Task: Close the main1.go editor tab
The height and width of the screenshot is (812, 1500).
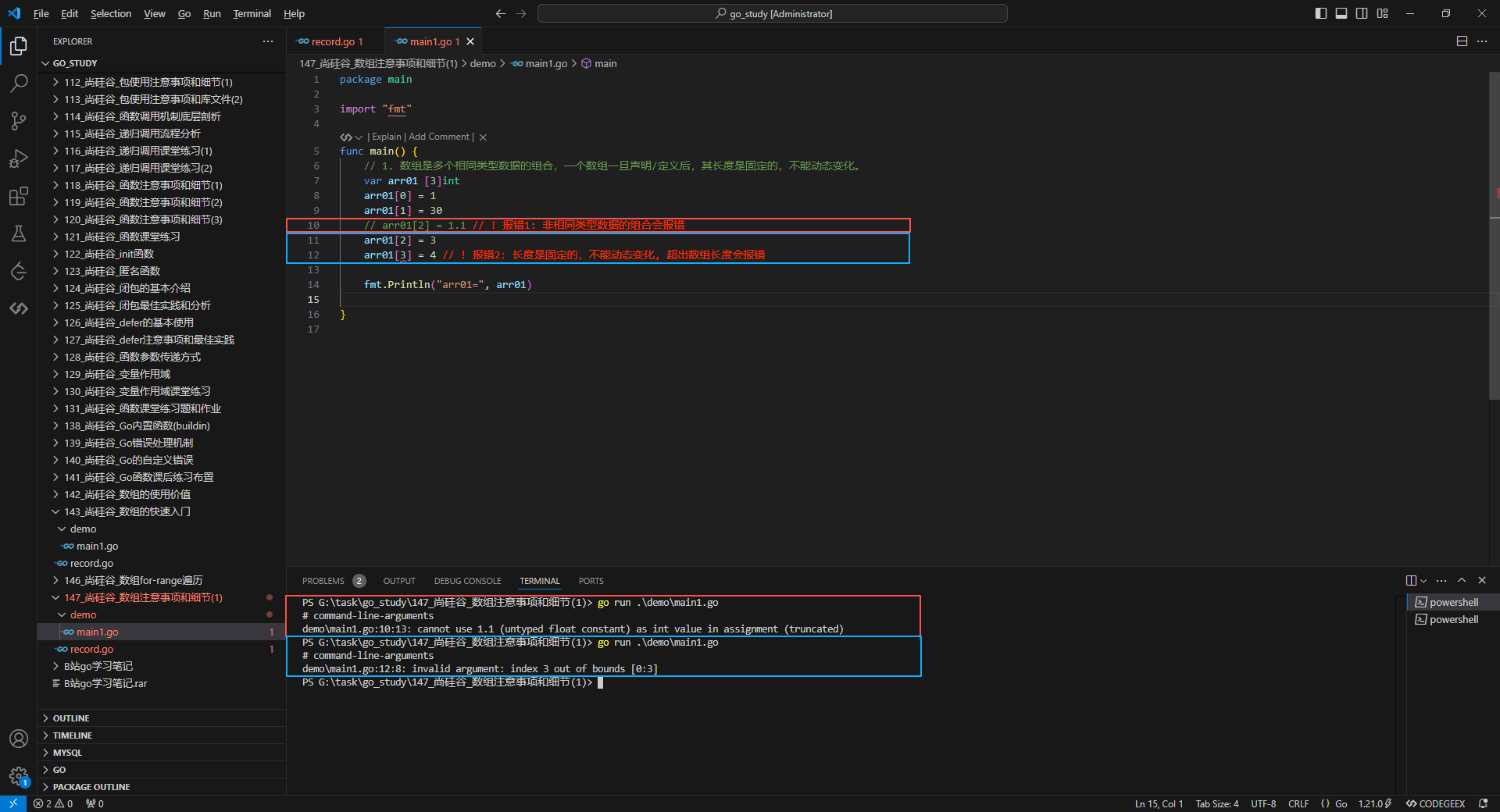Action: pos(470,41)
